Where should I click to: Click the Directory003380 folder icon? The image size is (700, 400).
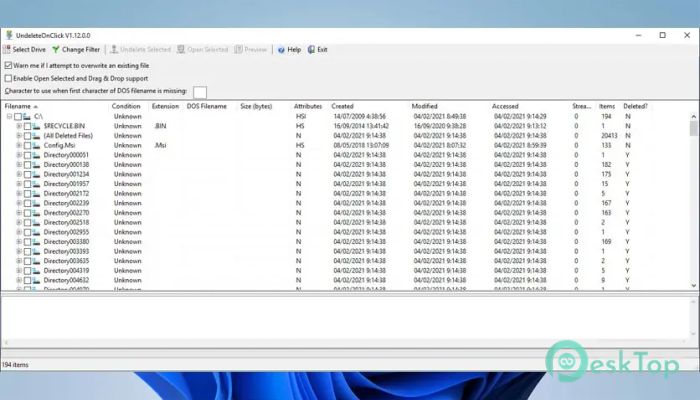(x=36, y=242)
